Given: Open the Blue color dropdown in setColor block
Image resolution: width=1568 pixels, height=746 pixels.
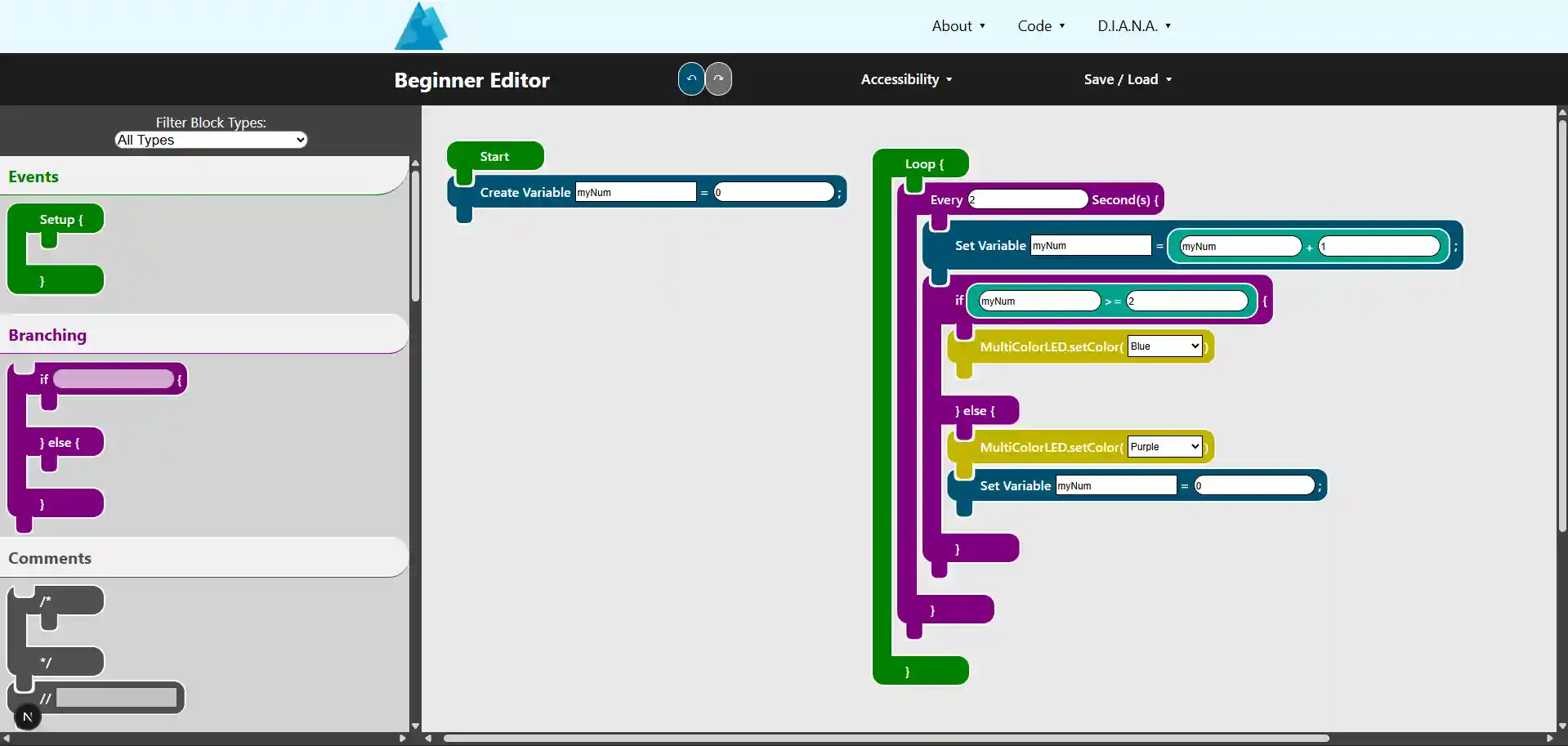Looking at the screenshot, I should click(x=1164, y=346).
